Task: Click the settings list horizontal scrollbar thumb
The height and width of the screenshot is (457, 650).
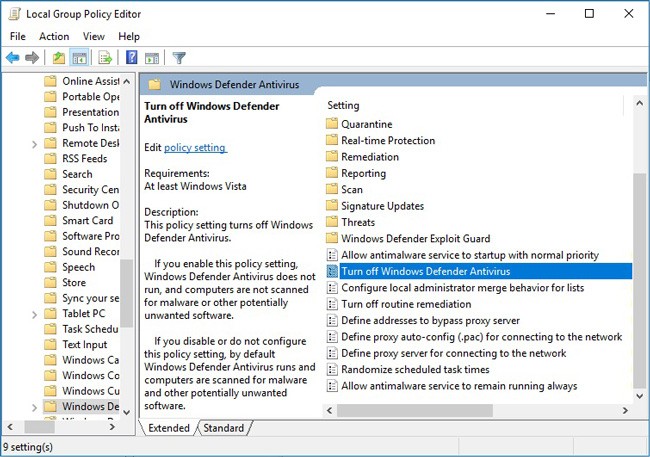Action: pyautogui.click(x=415, y=411)
